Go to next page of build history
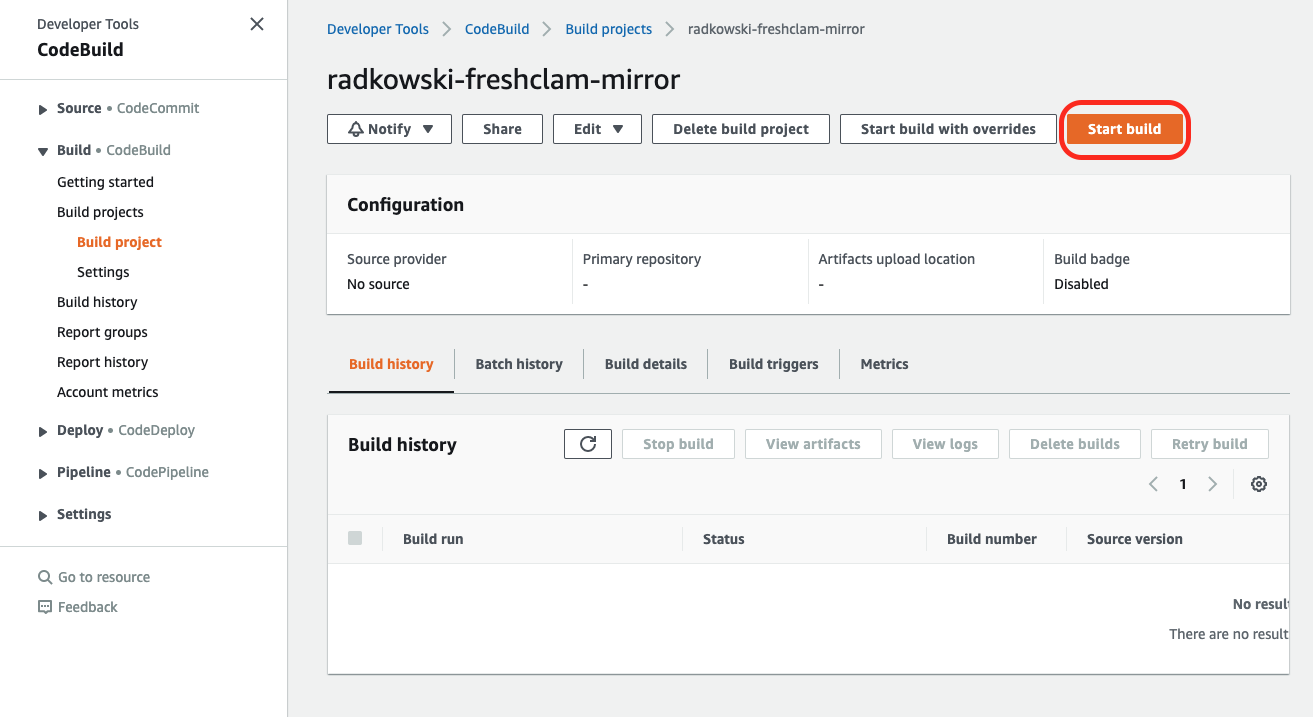The width and height of the screenshot is (1313, 717). pos(1213,484)
